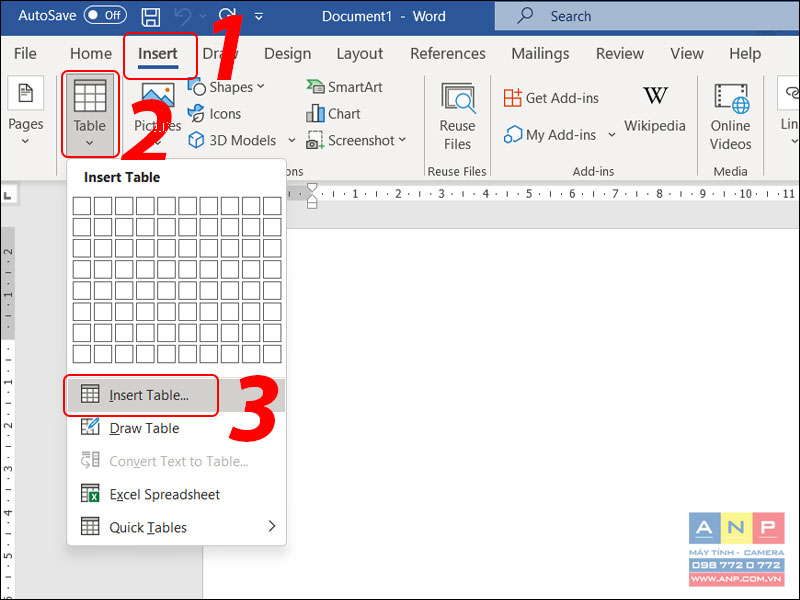Image resolution: width=800 pixels, height=600 pixels.
Task: Open the Help tab
Action: [745, 54]
